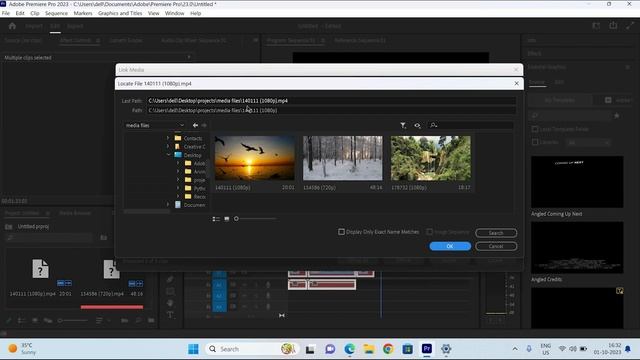Click the Premiere Pro Home icon
The width and height of the screenshot is (640, 360).
point(12,26)
